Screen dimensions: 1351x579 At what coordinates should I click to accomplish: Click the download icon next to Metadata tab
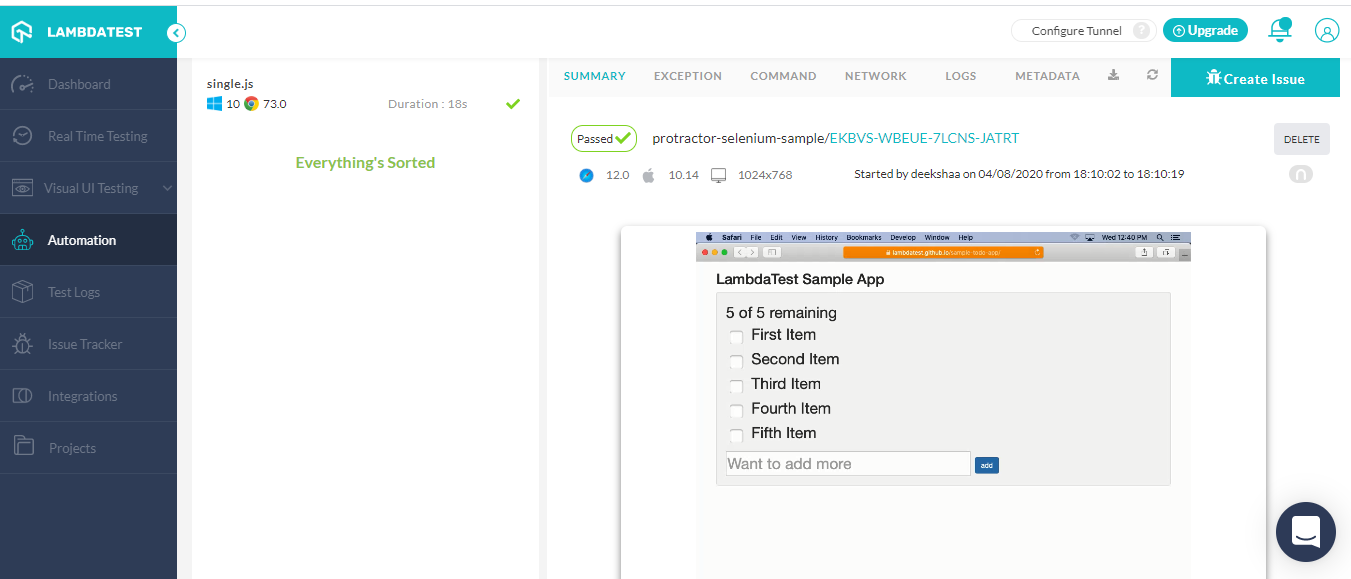(1114, 76)
